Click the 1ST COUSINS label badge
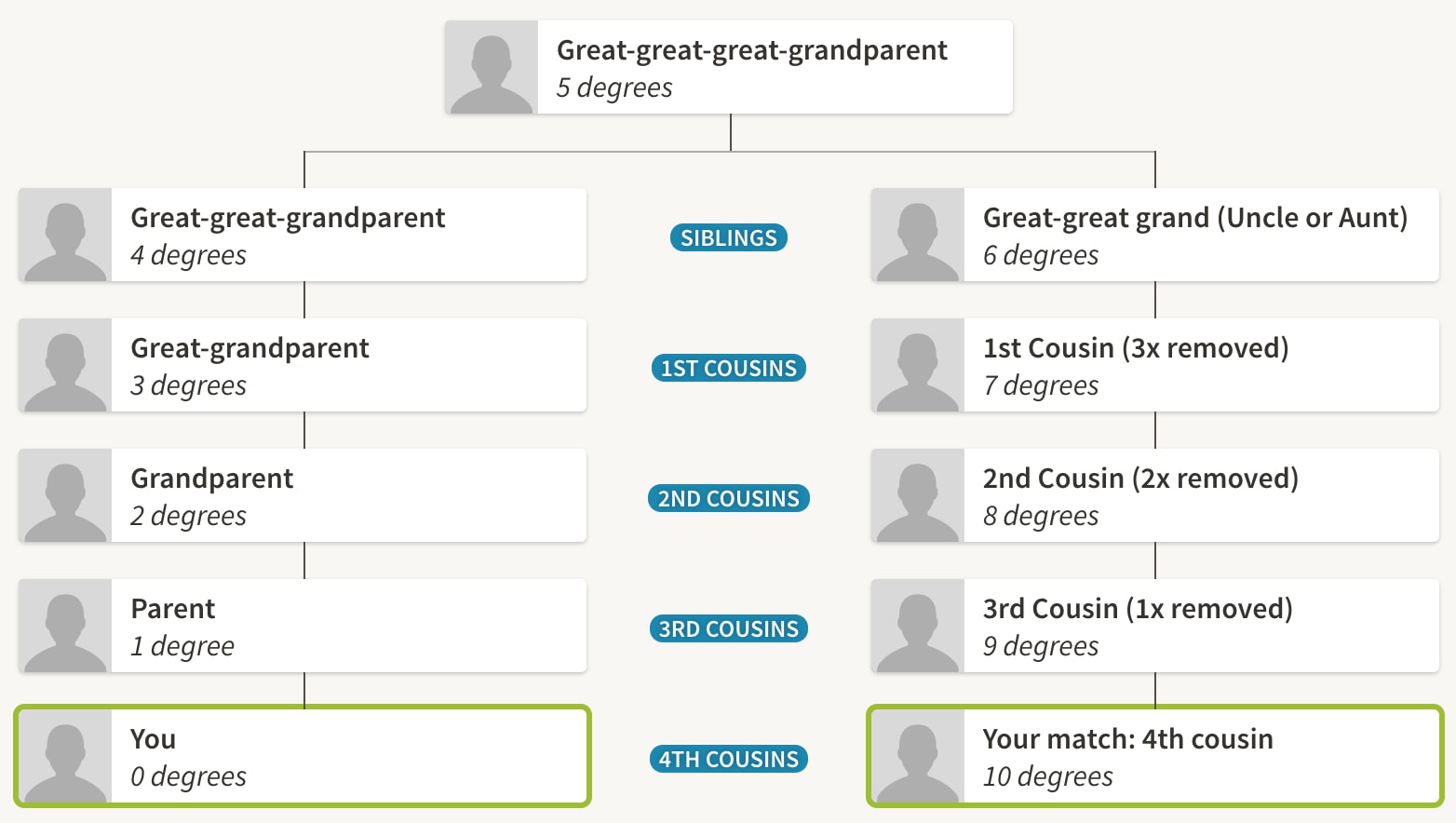The image size is (1456, 823). (x=728, y=369)
